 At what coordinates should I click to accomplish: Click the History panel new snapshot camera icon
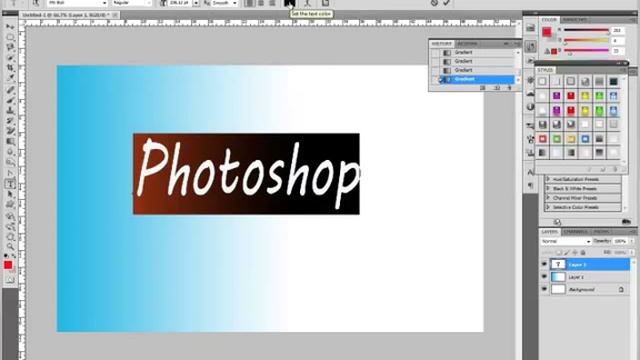click(x=497, y=88)
